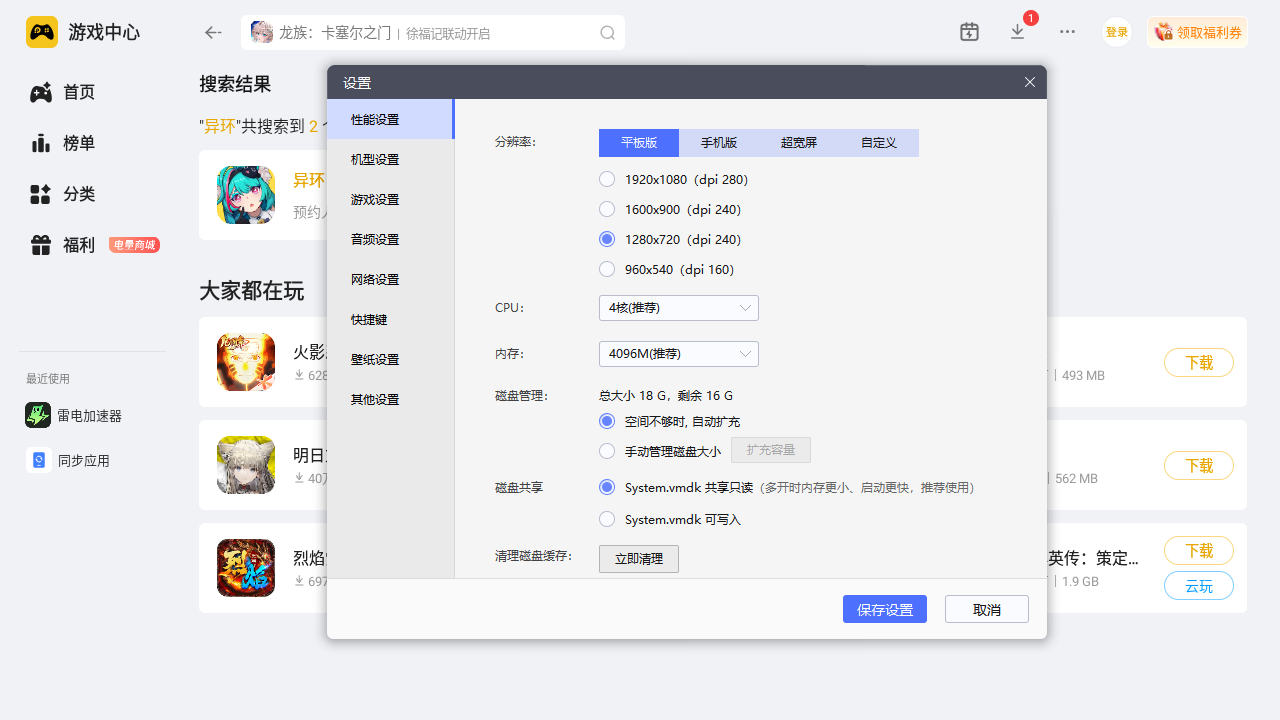The image size is (1280, 720).
Task: Click the back arrow icon
Action: tap(213, 32)
